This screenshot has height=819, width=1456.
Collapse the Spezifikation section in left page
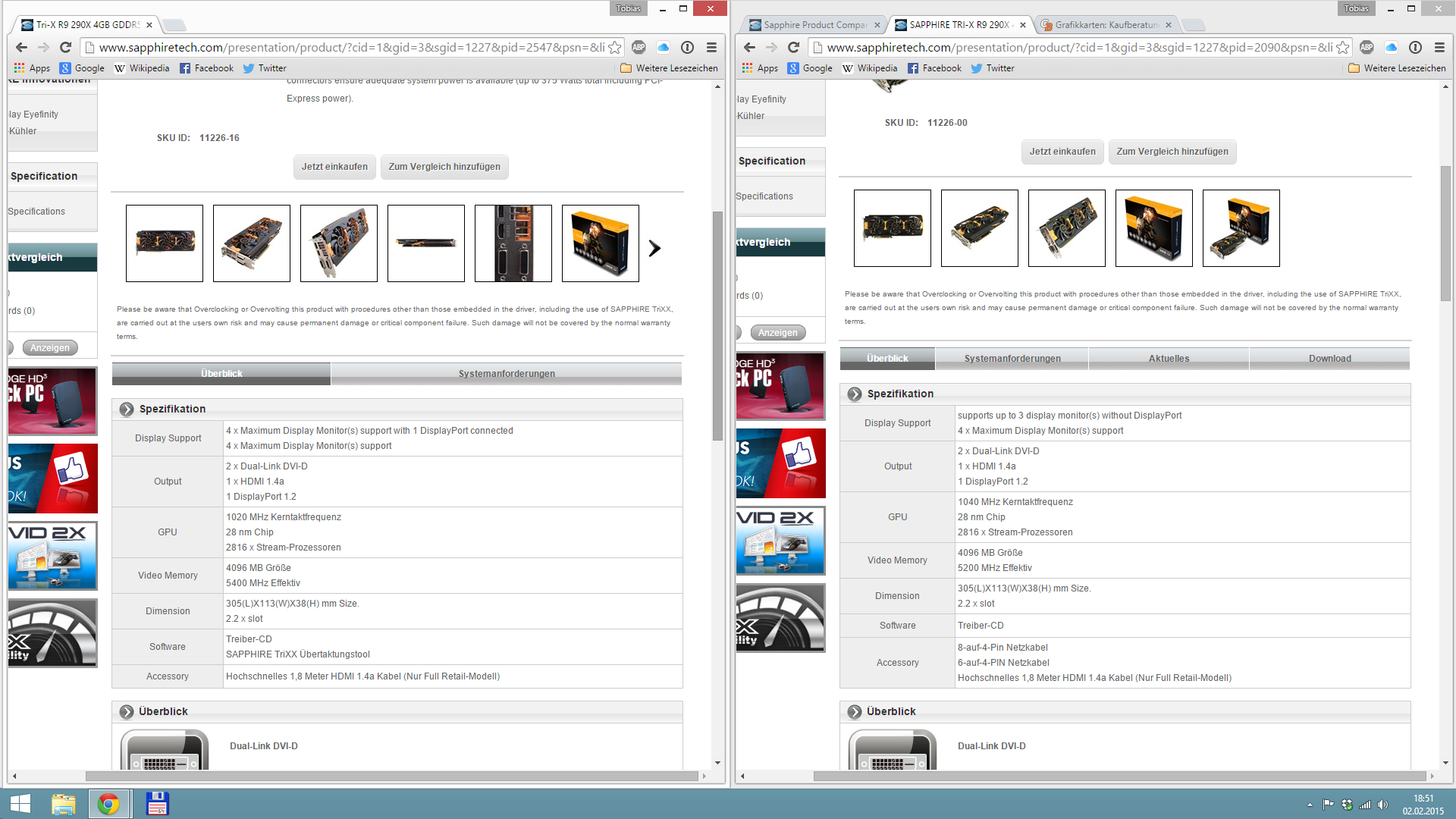[127, 409]
